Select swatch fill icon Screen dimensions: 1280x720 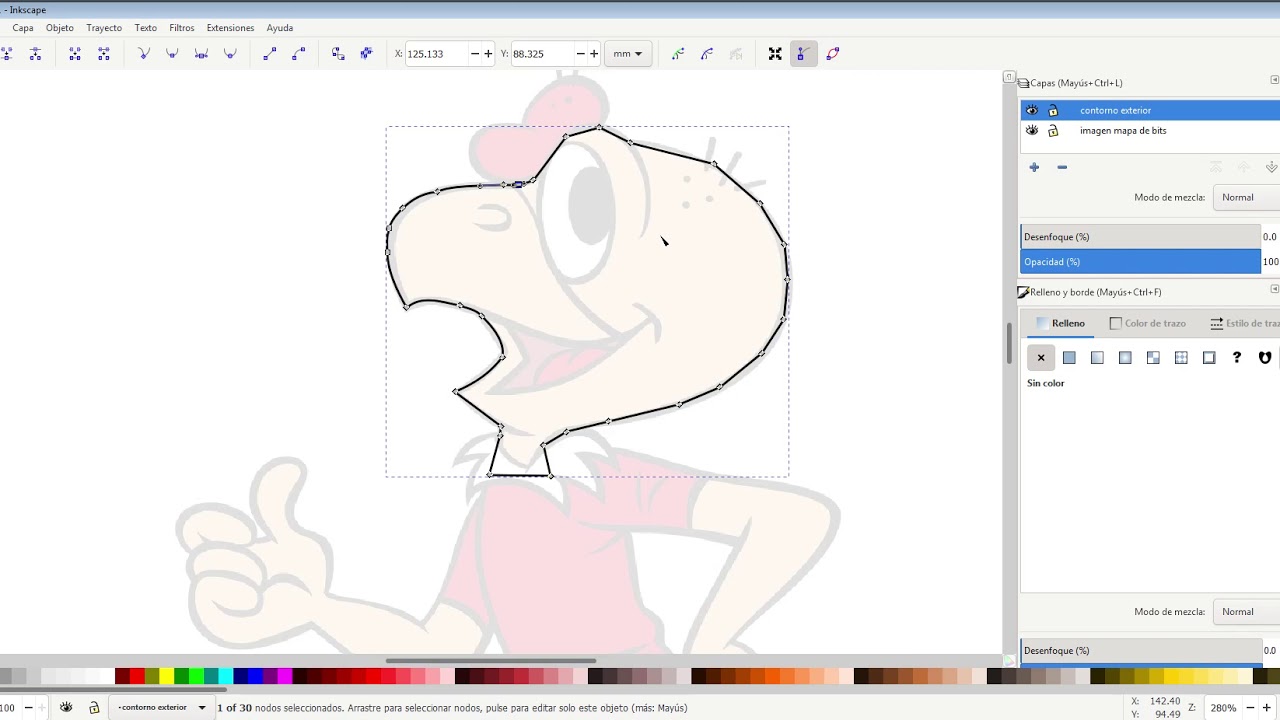(x=1209, y=357)
